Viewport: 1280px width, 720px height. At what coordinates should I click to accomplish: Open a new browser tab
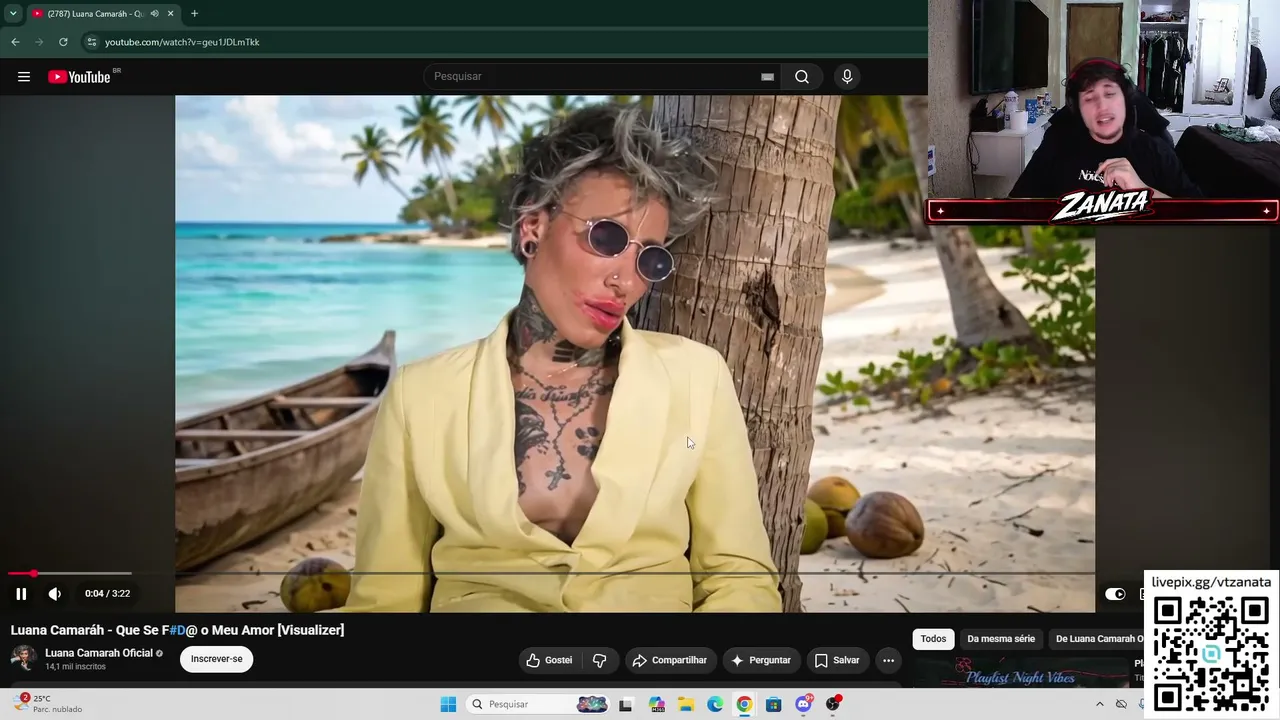[194, 13]
